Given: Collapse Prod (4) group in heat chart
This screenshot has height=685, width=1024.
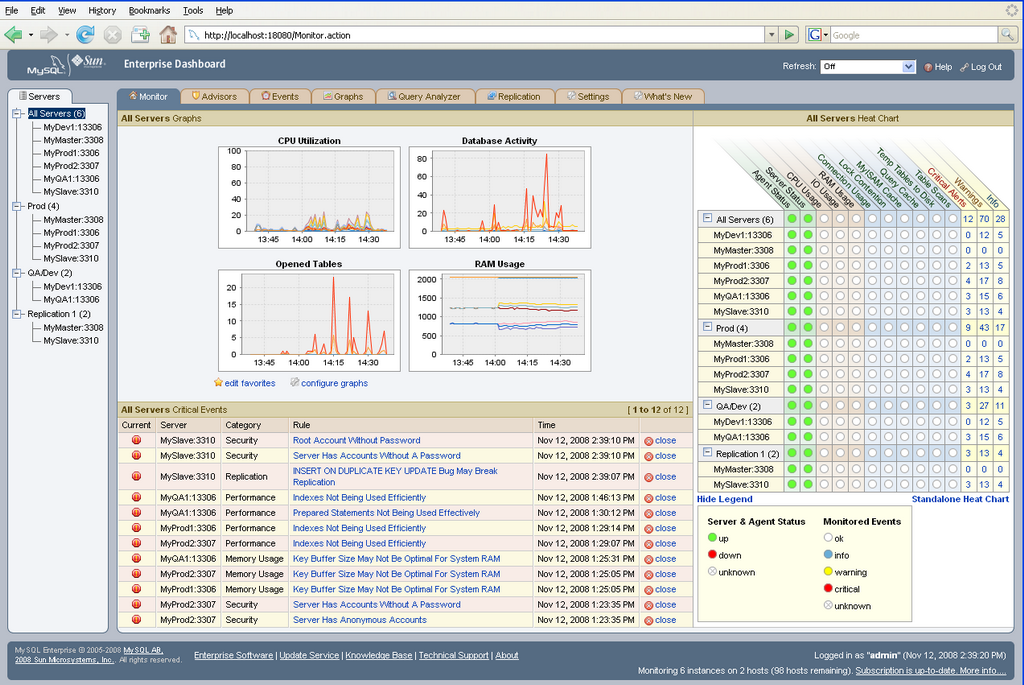Looking at the screenshot, I should point(707,327).
